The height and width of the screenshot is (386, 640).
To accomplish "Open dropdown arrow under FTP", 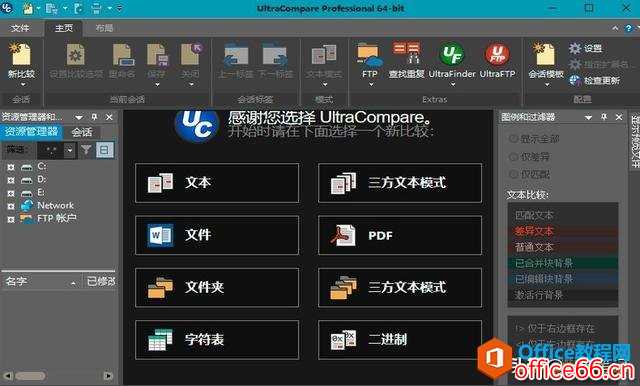I will click(x=371, y=84).
